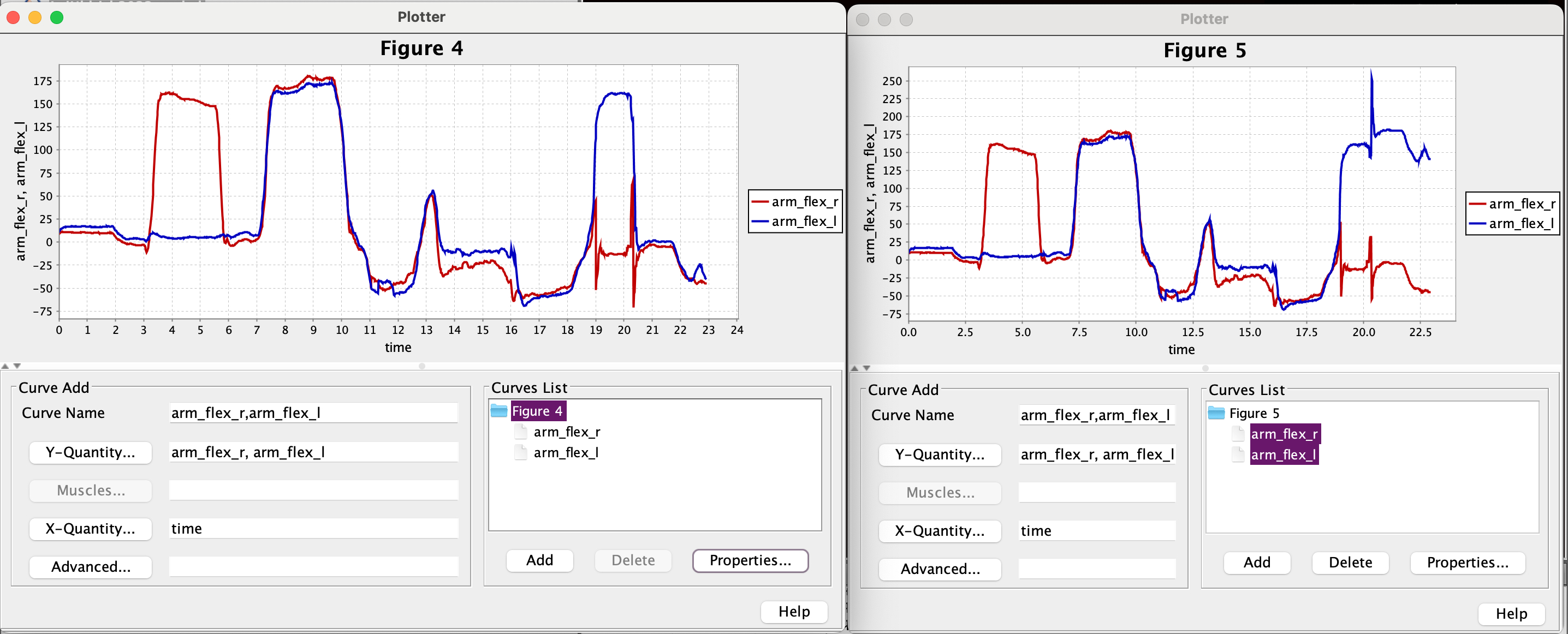Collapse split pane up arrow in Figure 4 window
This screenshot has height=634, width=1568.
5,366
